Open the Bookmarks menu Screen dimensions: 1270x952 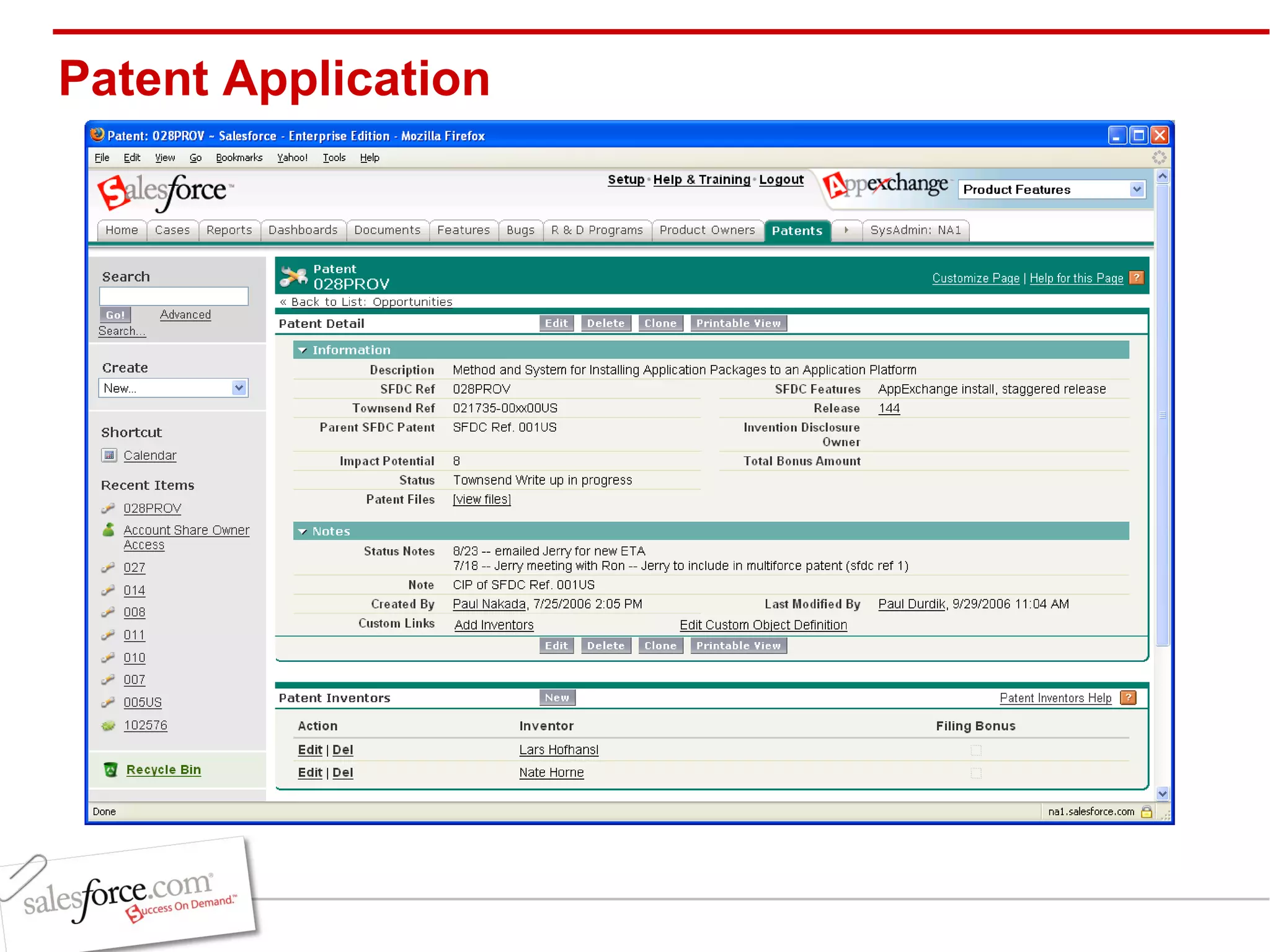click(239, 157)
